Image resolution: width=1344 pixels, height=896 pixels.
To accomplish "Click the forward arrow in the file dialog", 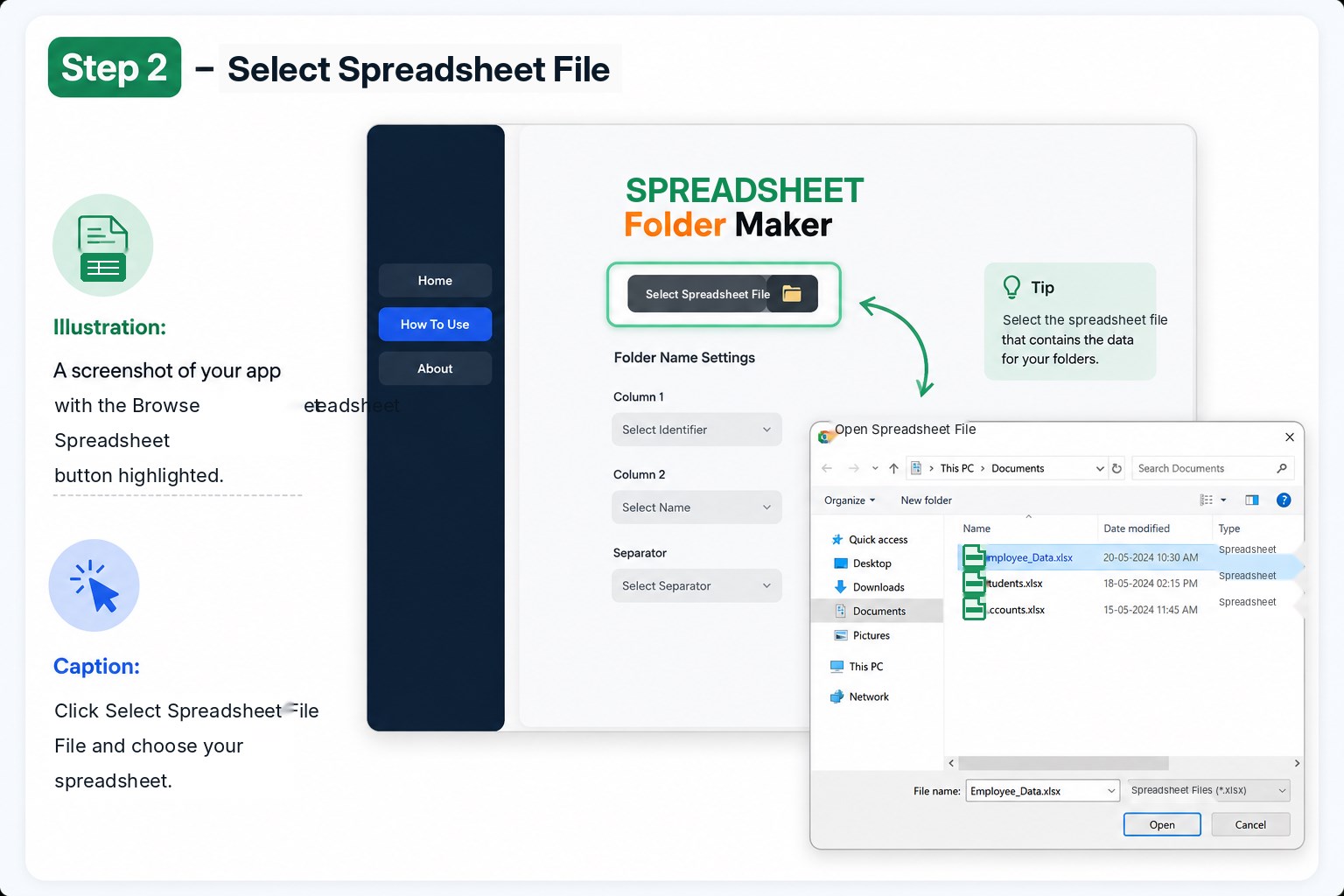I will [854, 468].
